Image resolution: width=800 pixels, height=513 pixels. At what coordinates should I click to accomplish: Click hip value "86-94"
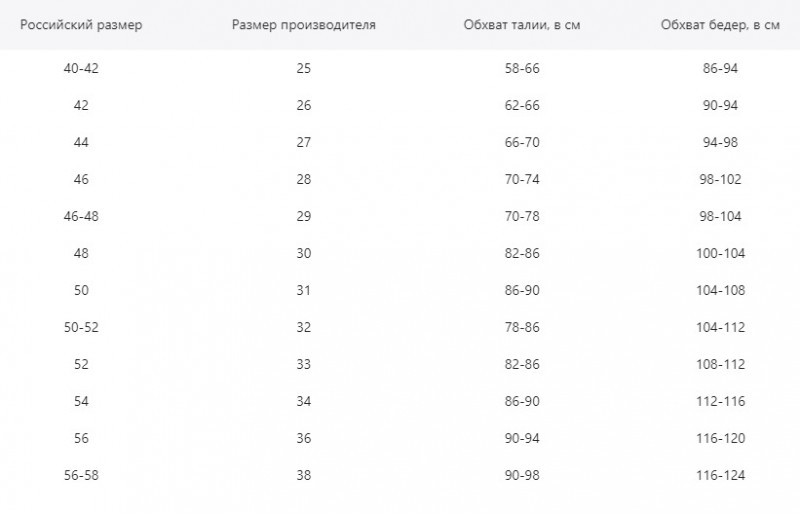(x=720, y=69)
